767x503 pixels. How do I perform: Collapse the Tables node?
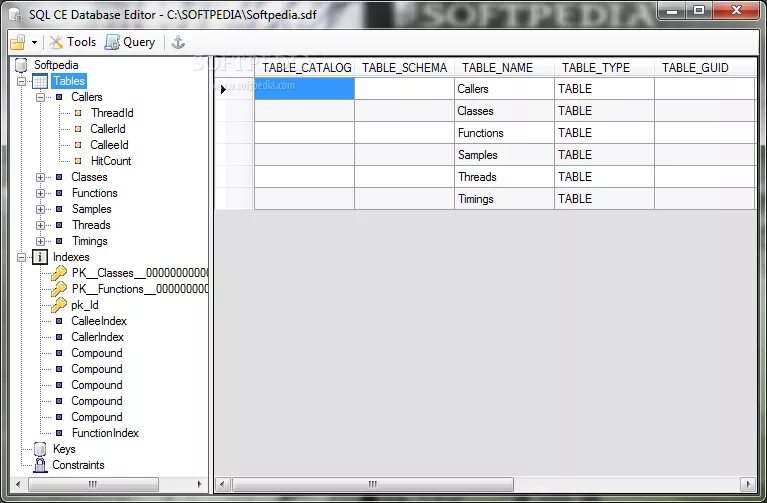click(x=22, y=81)
